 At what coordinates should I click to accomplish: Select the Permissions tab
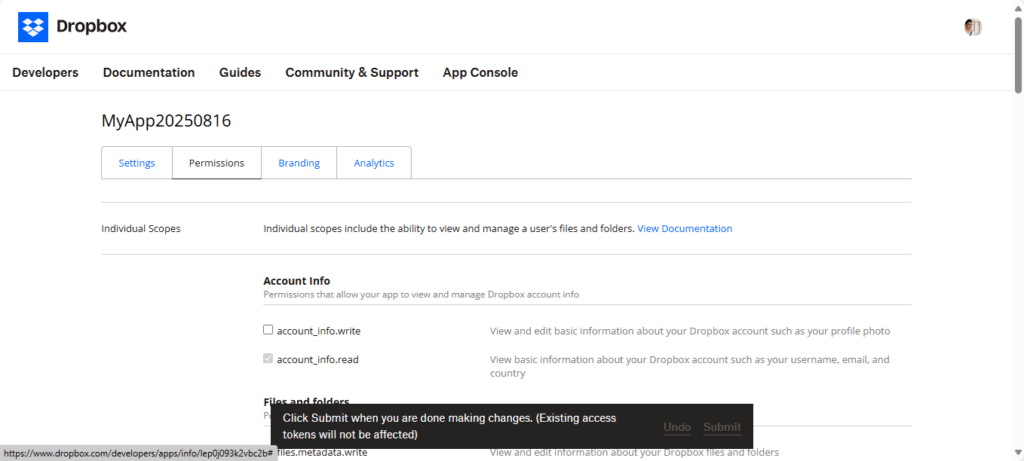tap(217, 163)
